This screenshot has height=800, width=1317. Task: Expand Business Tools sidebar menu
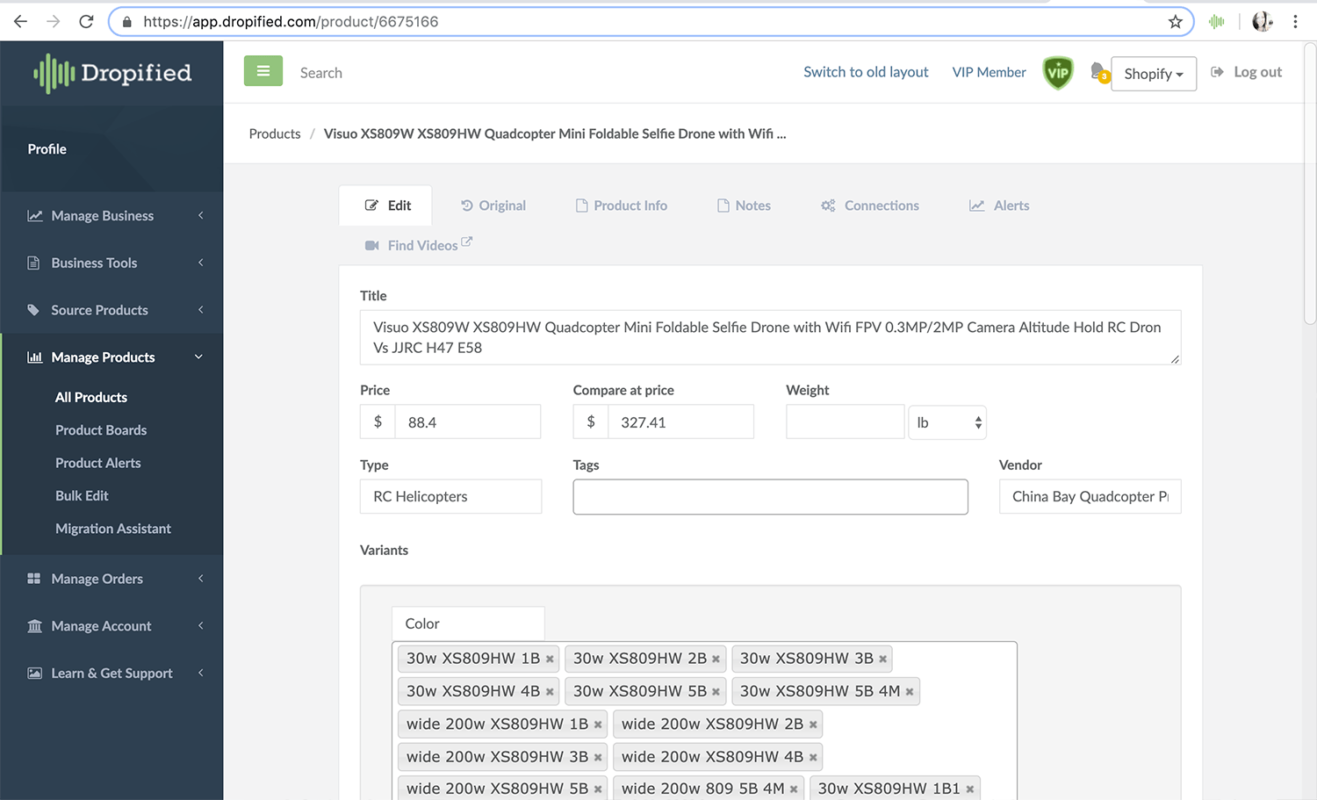[x=112, y=262]
